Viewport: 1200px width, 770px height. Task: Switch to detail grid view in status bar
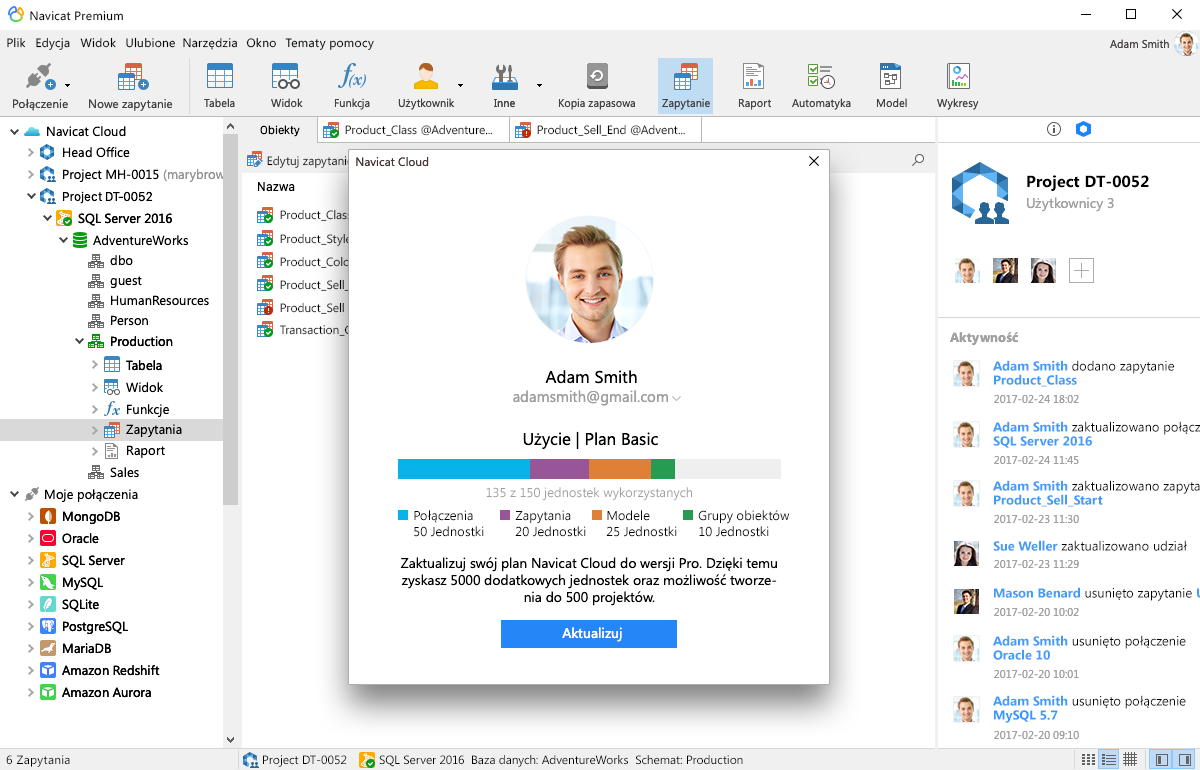coord(1130,760)
